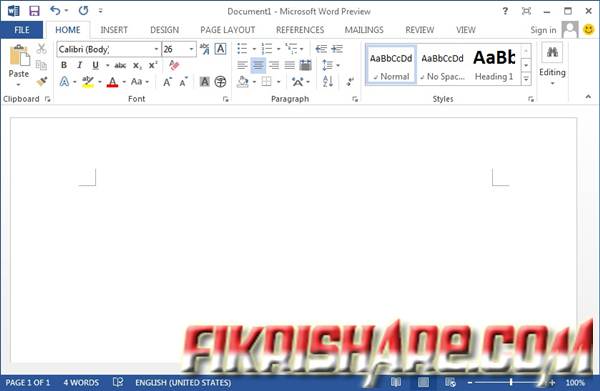This screenshot has width=600, height=391.
Task: Toggle underline formatting
Action: tap(96, 65)
